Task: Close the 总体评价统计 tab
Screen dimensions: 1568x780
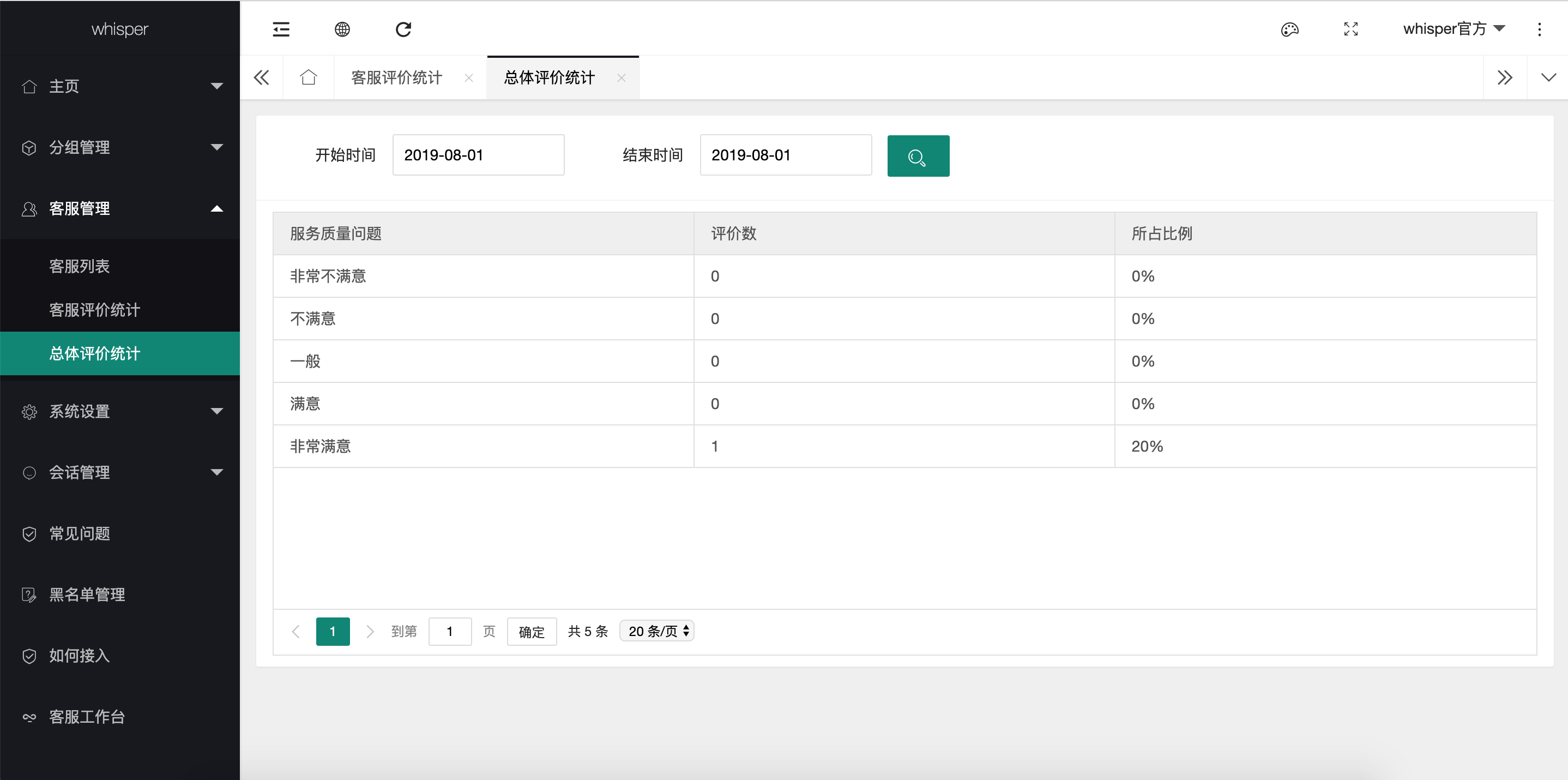Action: (622, 78)
